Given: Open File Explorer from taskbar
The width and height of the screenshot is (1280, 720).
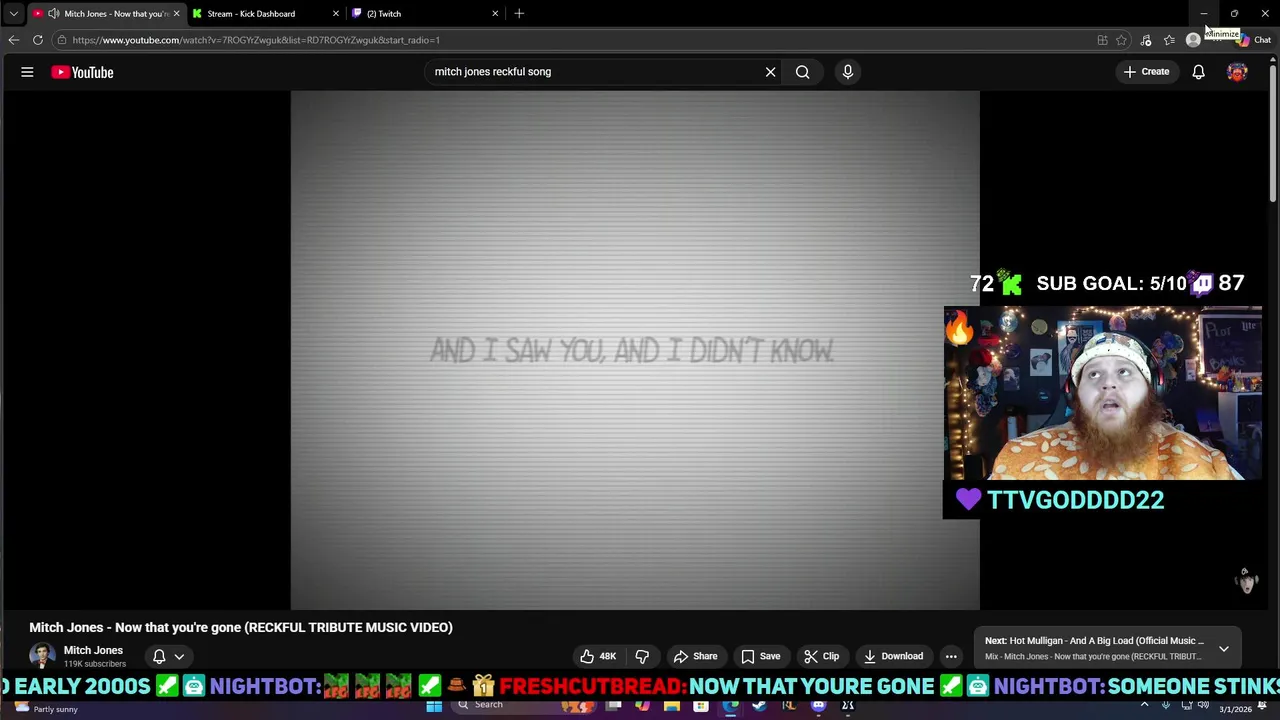Looking at the screenshot, I should 672,706.
